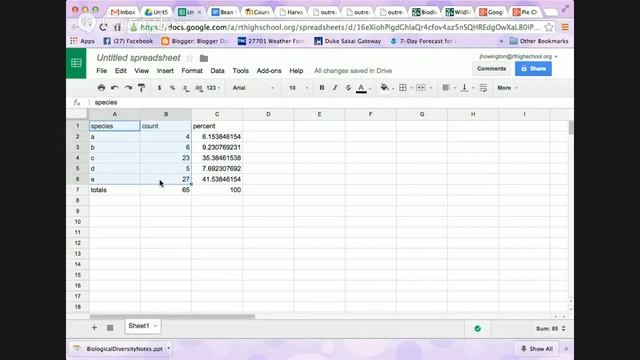
Task: Open the 123 more formats dropdown
Action: click(213, 88)
